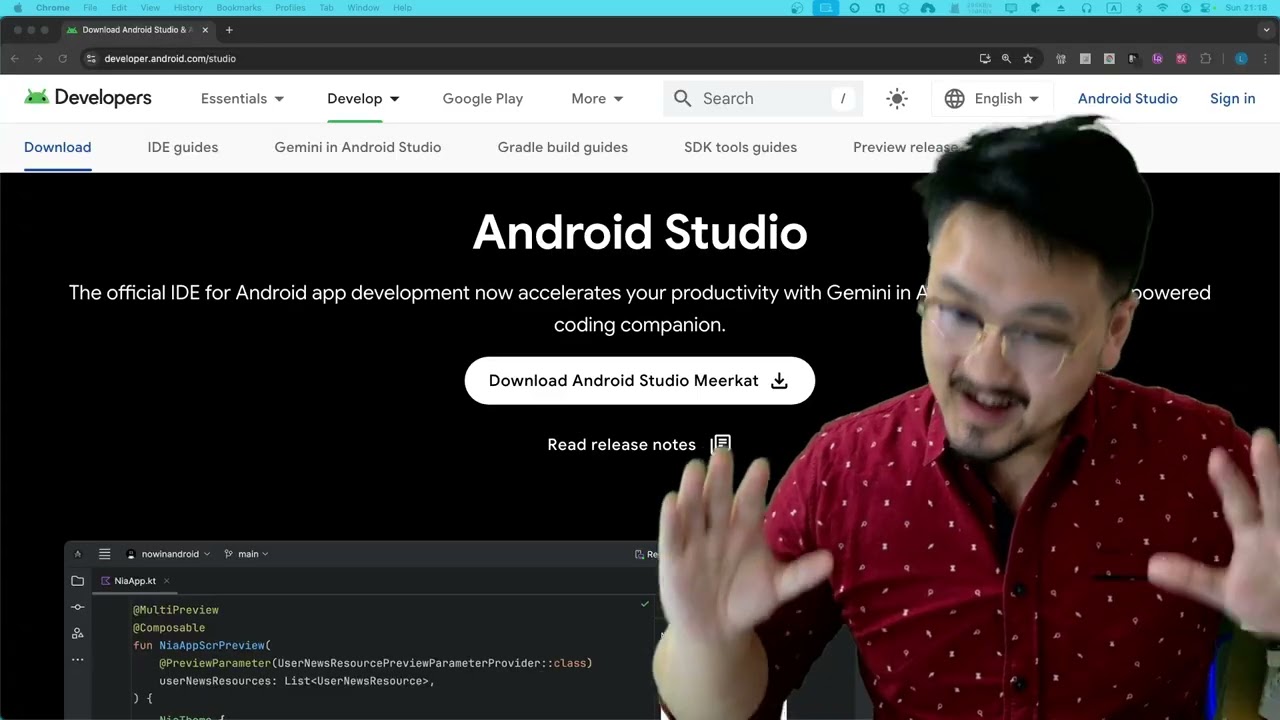The height and width of the screenshot is (720, 1280).
Task: Open Chrome's tab search chevron
Action: [1266, 30]
